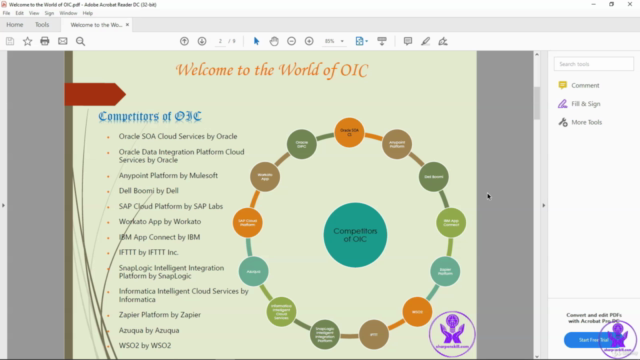
Task: Click the text WSO2 by WSO2
Action: coord(145,345)
